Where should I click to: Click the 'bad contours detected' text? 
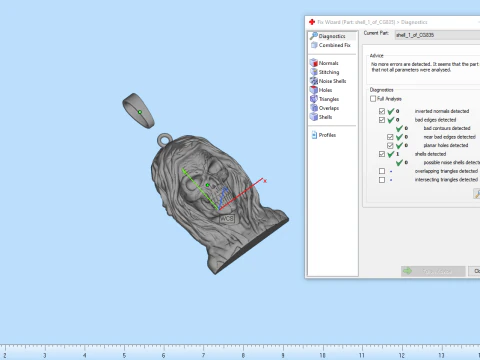(x=447, y=128)
